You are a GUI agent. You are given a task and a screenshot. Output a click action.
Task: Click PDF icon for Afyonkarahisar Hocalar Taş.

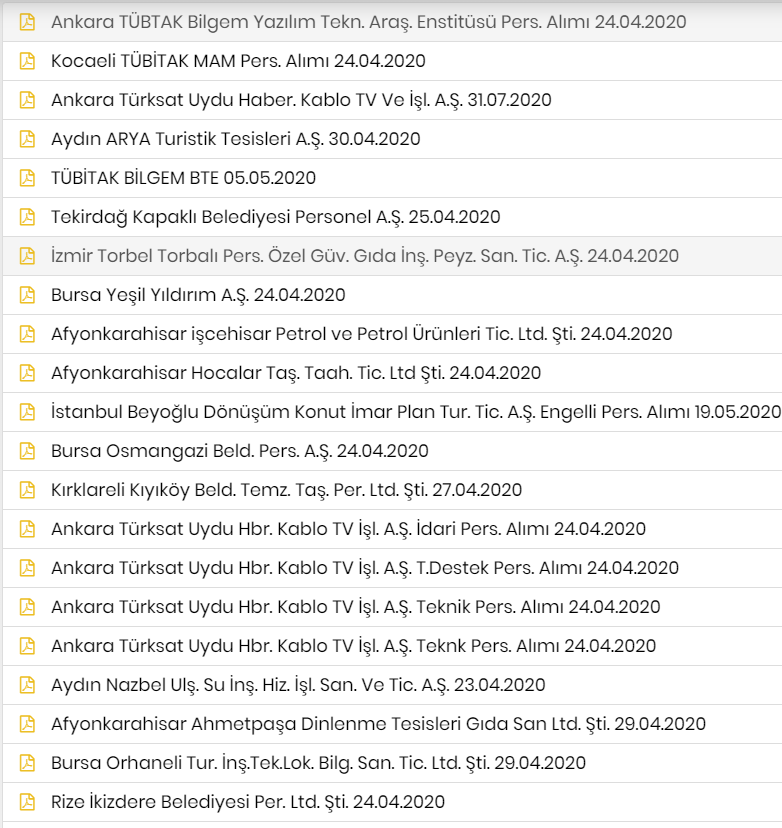click(x=27, y=373)
